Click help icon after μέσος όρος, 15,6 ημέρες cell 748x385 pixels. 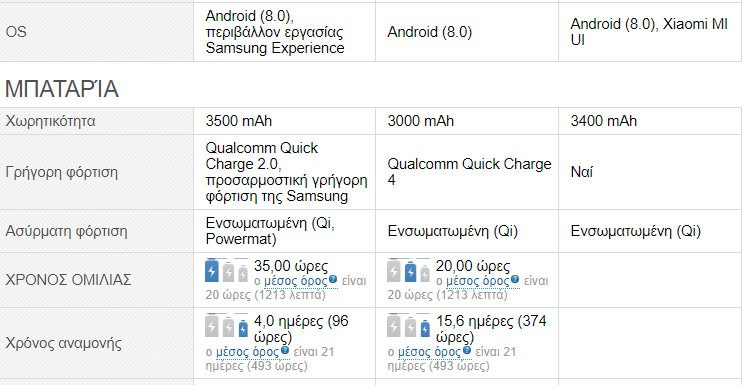[x=467, y=351]
